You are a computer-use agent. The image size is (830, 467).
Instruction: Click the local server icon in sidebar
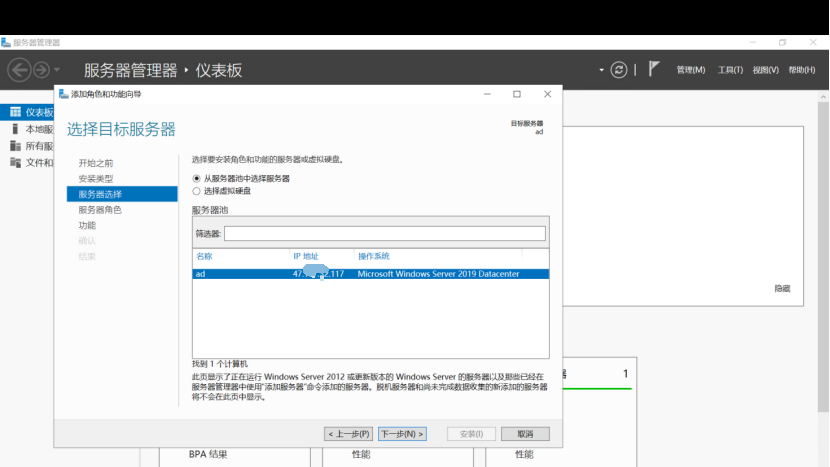[15, 129]
